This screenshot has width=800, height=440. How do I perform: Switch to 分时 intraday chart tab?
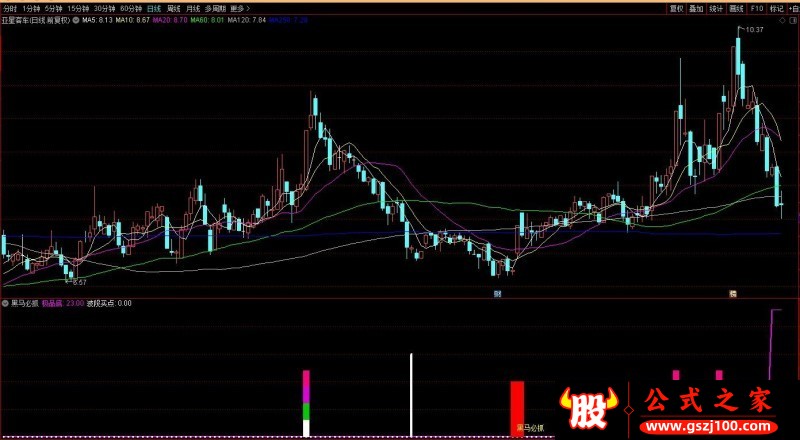[10, 8]
